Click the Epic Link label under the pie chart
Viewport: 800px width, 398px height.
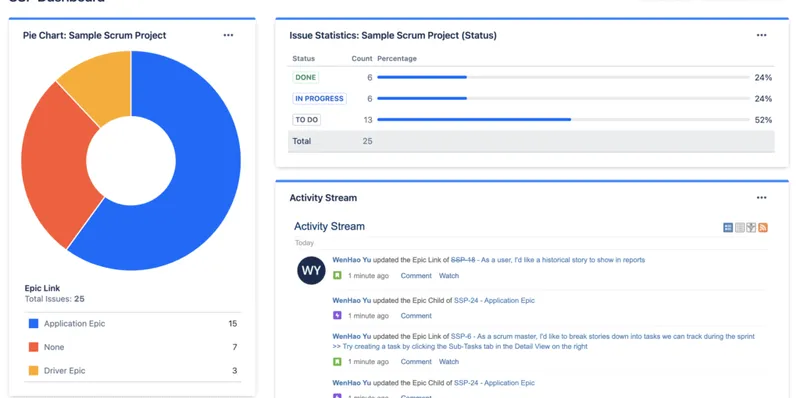coord(42,288)
